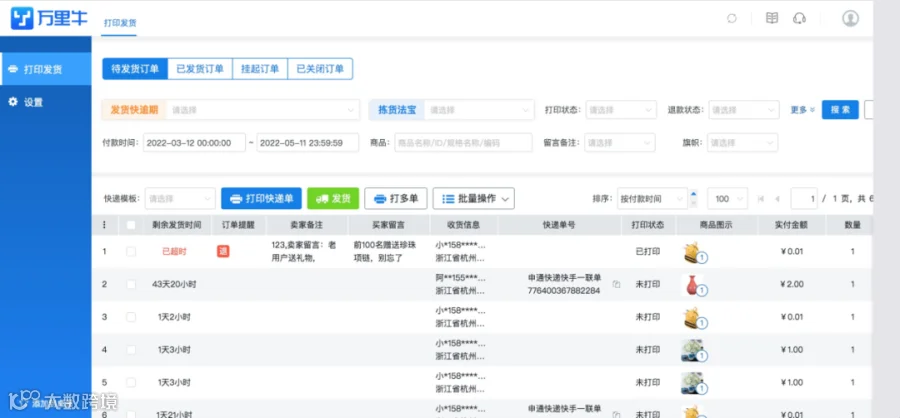Select the checkbox for order row 4

[x=131, y=350]
